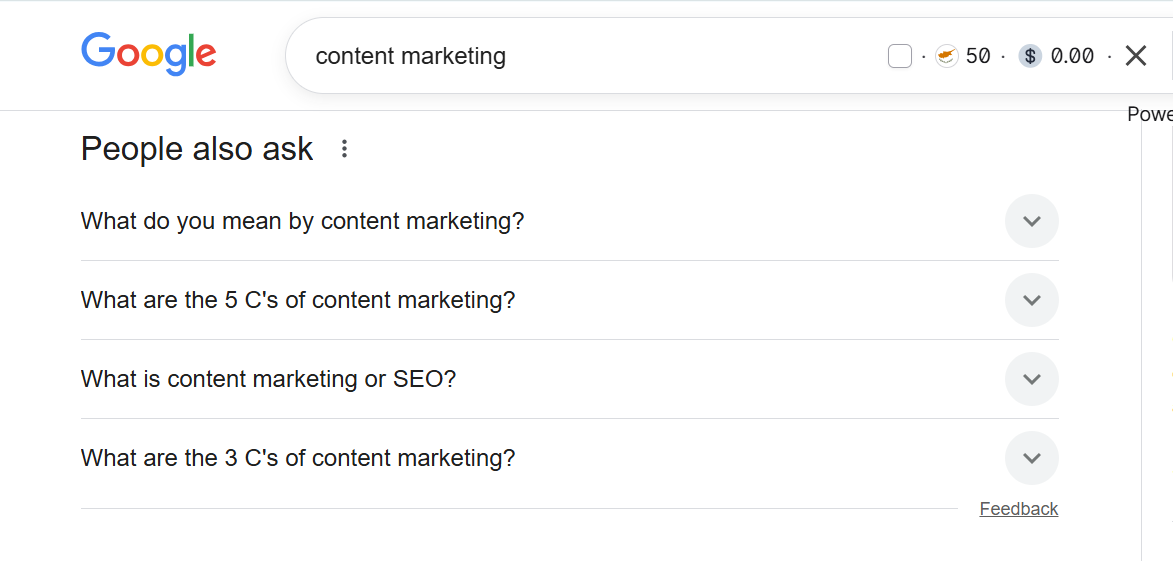Image resolution: width=1173 pixels, height=561 pixels.
Task: Click the Cyprus flag icon in search bar
Action: click(946, 56)
